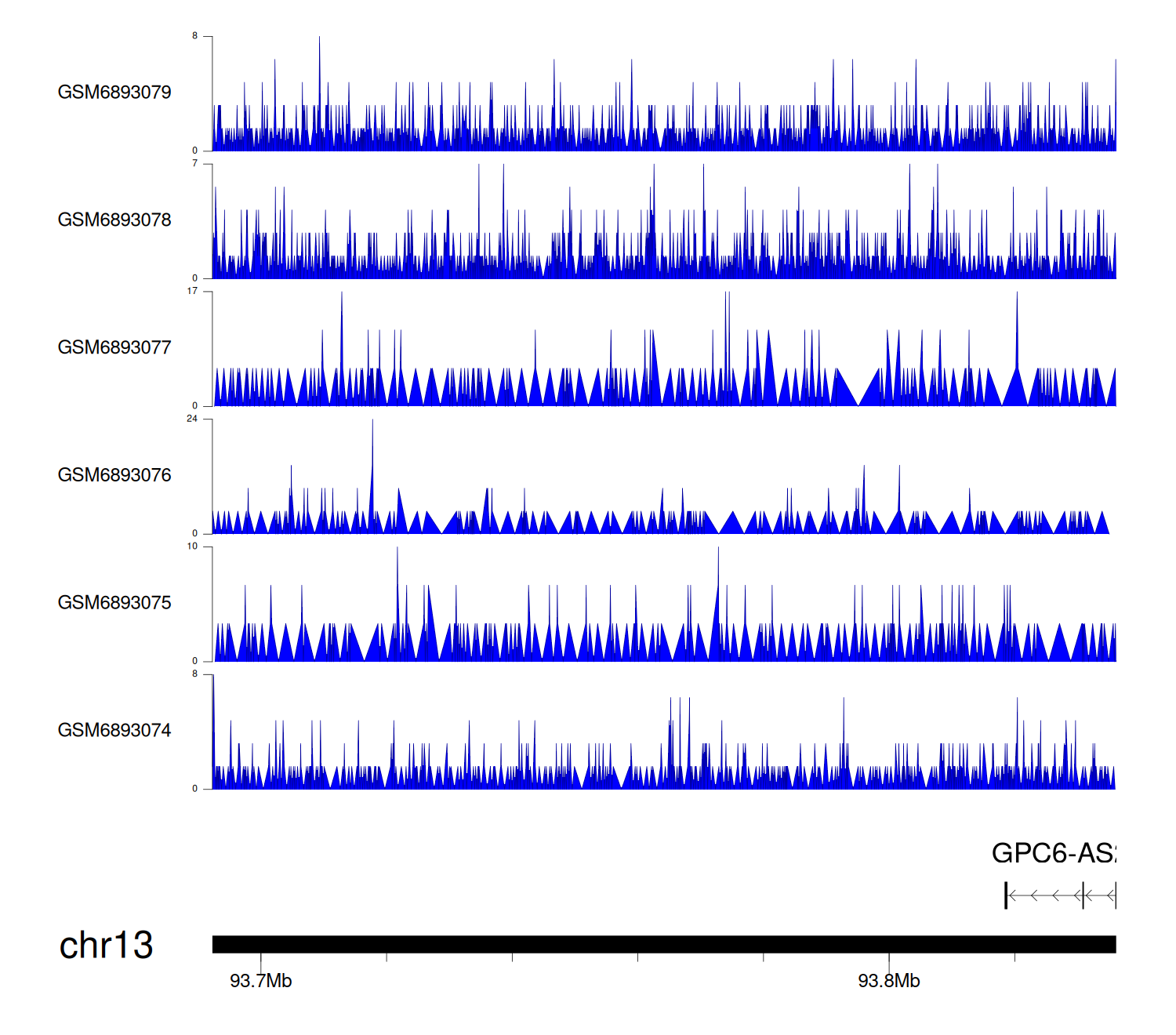The height and width of the screenshot is (1035, 1176).
Task: Click the 93.8Mb axis position label
Action: (x=888, y=982)
